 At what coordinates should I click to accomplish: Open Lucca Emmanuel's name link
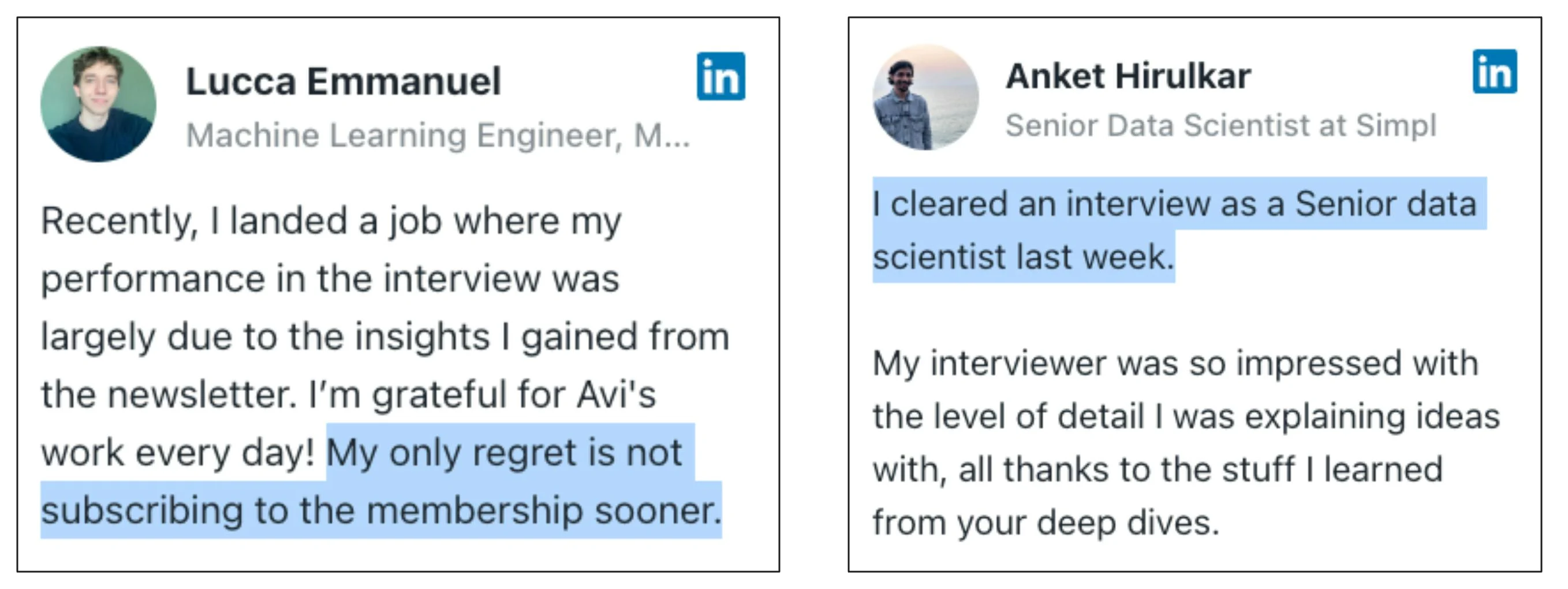pos(344,81)
